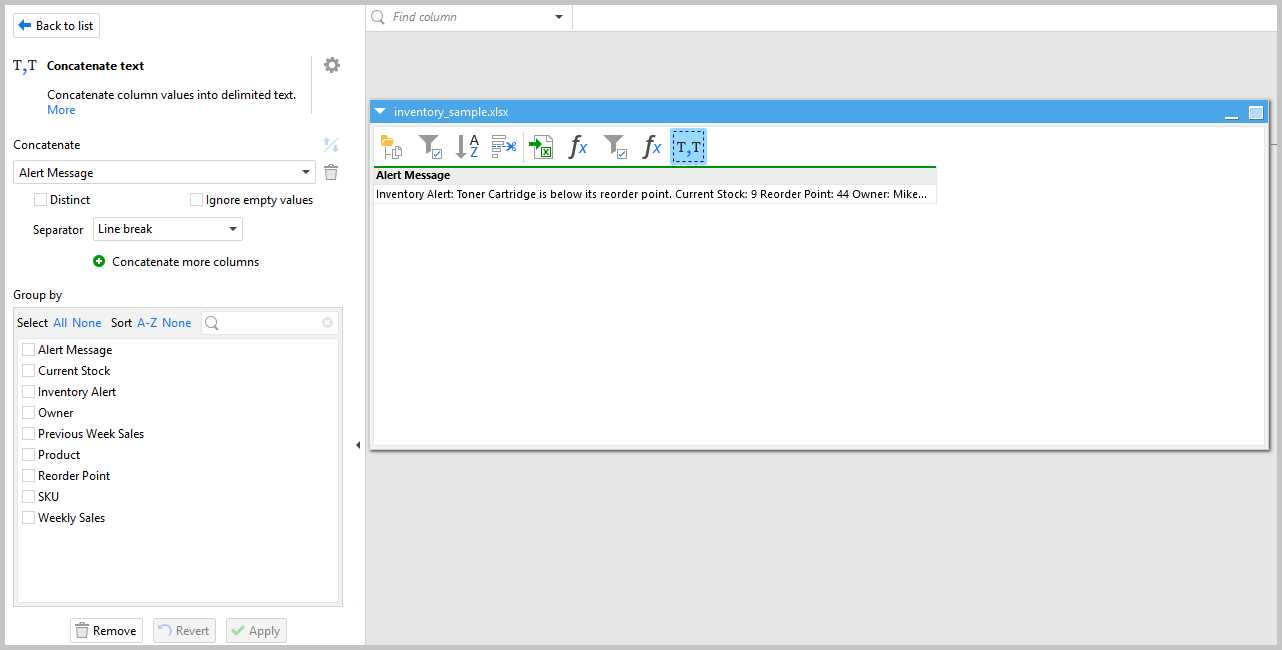Clear the Group by search field
Screen dimensions: 1282x650
(327, 323)
